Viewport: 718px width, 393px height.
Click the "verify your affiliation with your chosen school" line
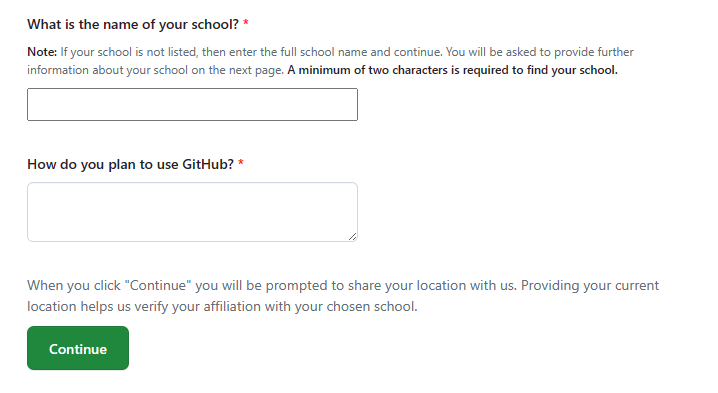tap(275, 306)
